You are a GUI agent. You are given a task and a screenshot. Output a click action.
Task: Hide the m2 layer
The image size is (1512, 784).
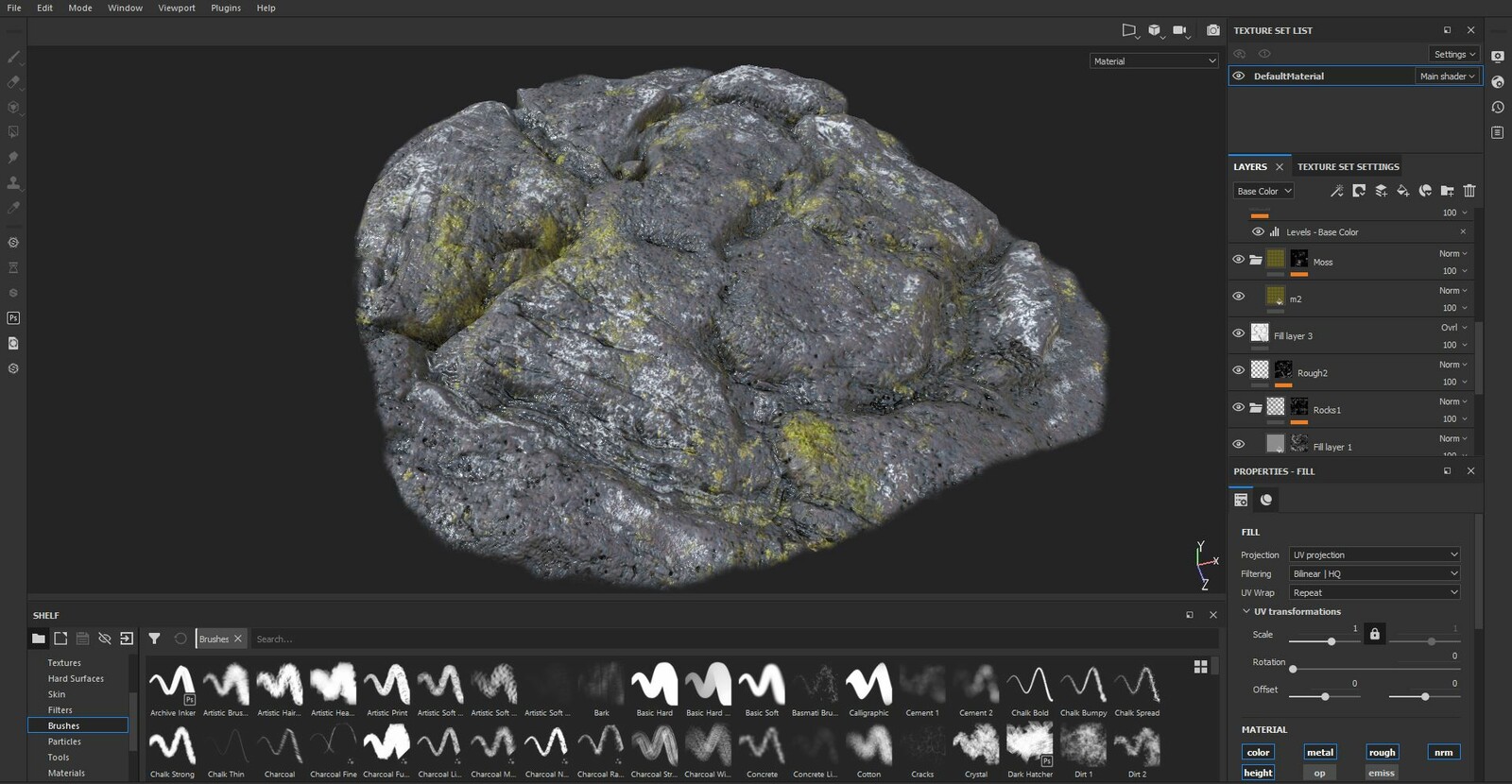tap(1239, 296)
